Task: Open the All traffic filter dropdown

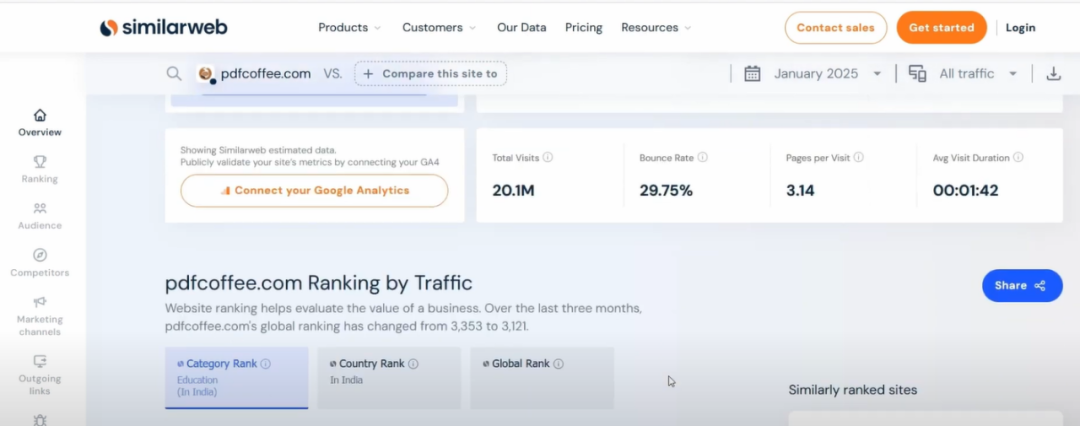Action: pyautogui.click(x=963, y=73)
